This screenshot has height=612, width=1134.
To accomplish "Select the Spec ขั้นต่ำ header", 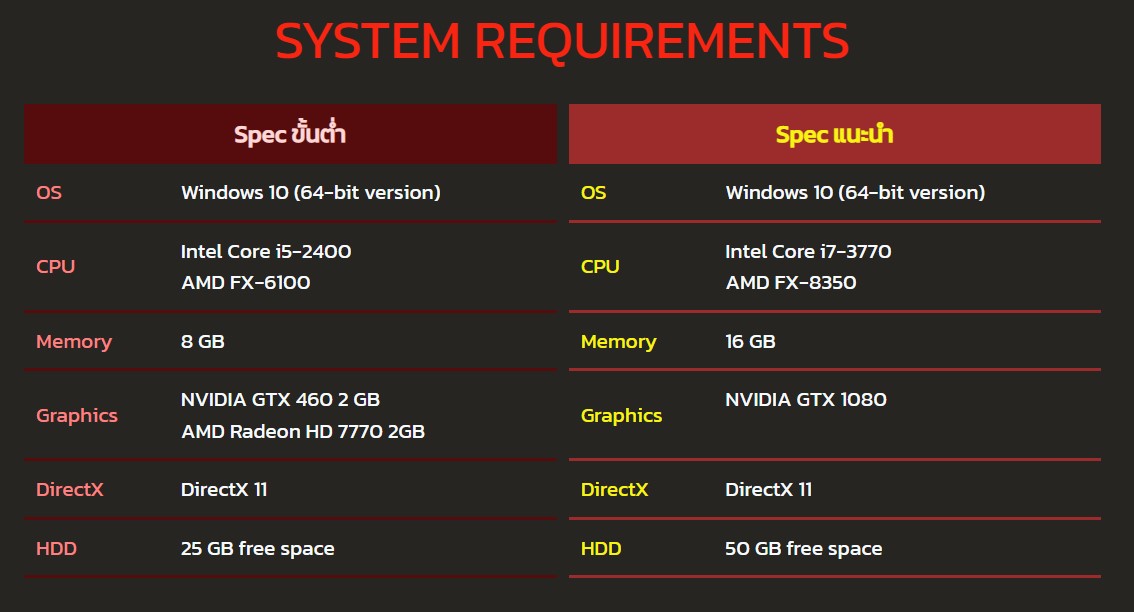I will point(290,134).
